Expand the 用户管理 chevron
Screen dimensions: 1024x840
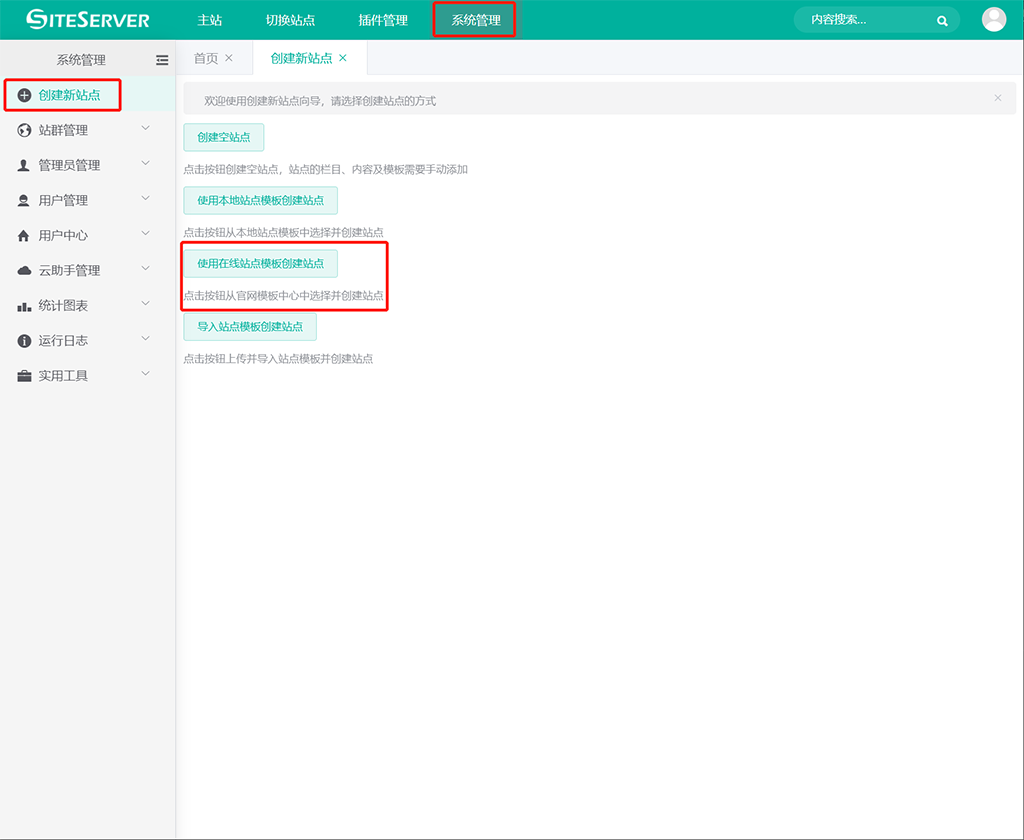coord(146,199)
